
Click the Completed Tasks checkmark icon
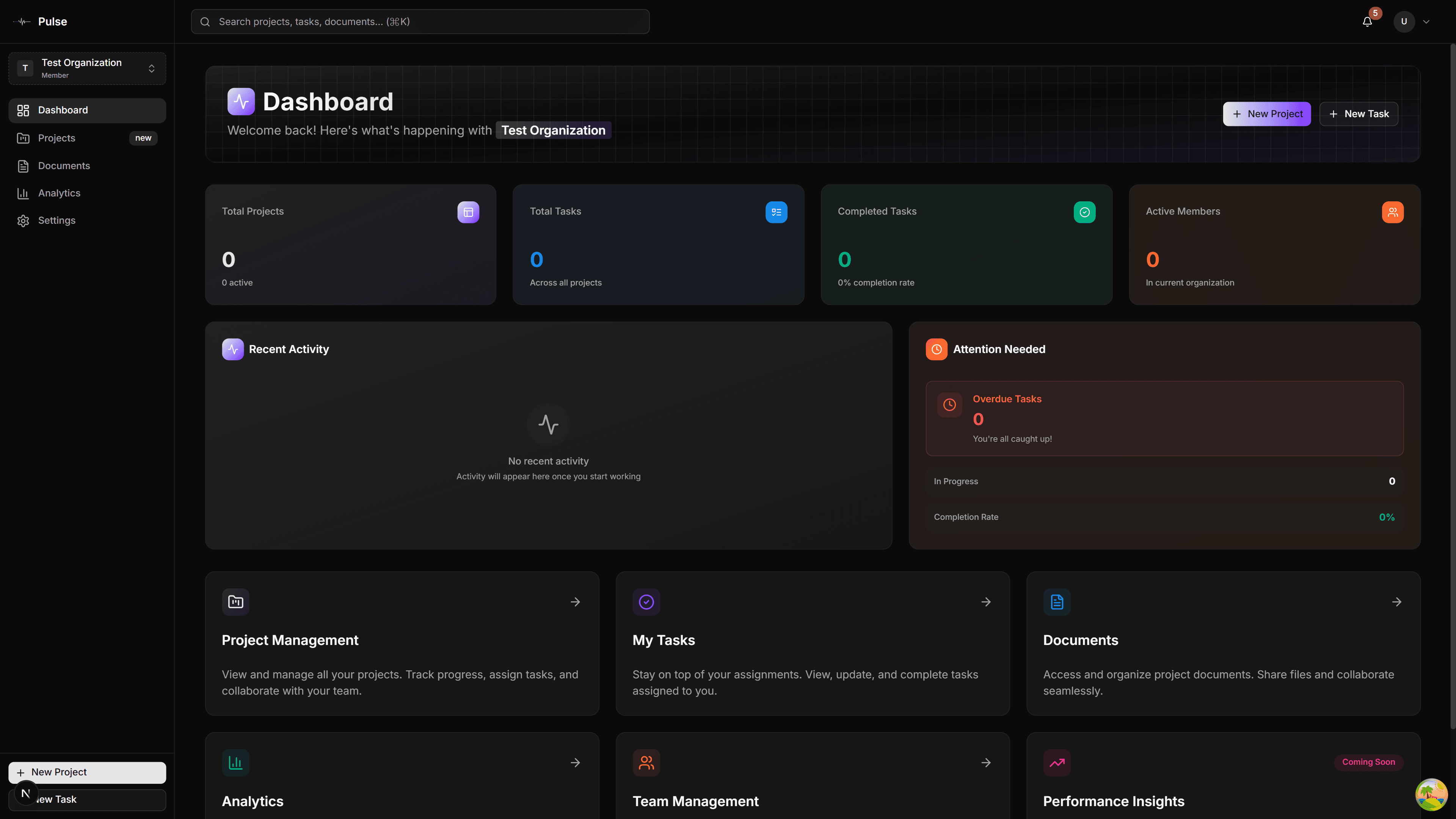[1084, 212]
